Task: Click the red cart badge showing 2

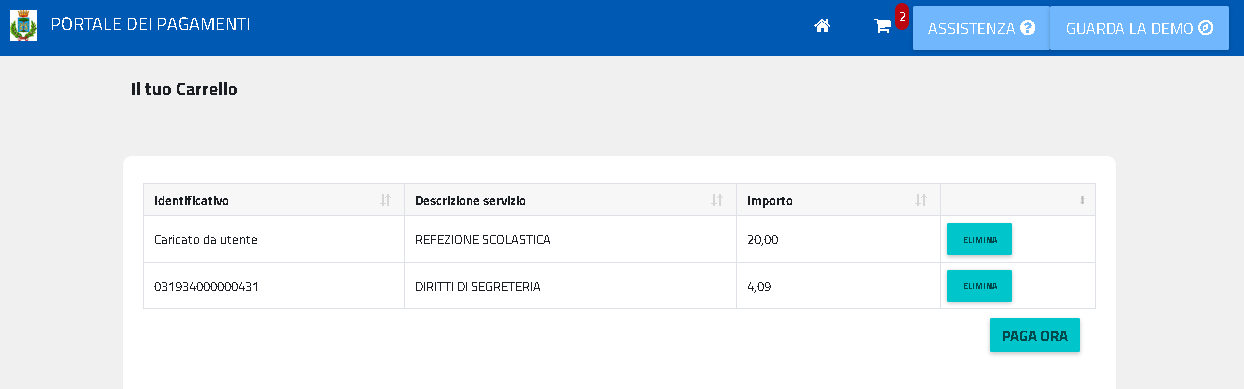Action: click(x=902, y=17)
